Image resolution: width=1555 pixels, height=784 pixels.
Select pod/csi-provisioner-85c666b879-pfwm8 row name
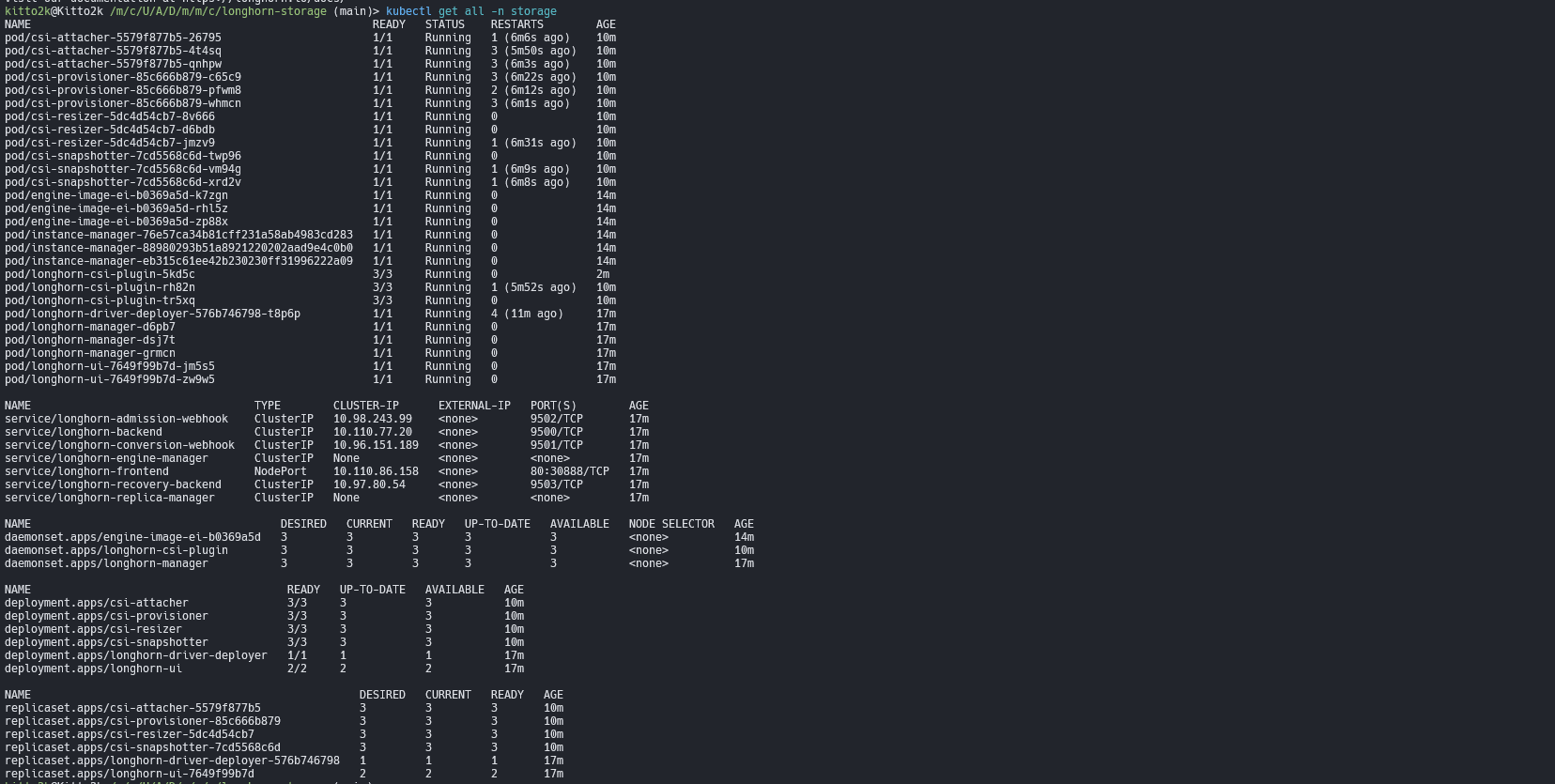pos(123,90)
